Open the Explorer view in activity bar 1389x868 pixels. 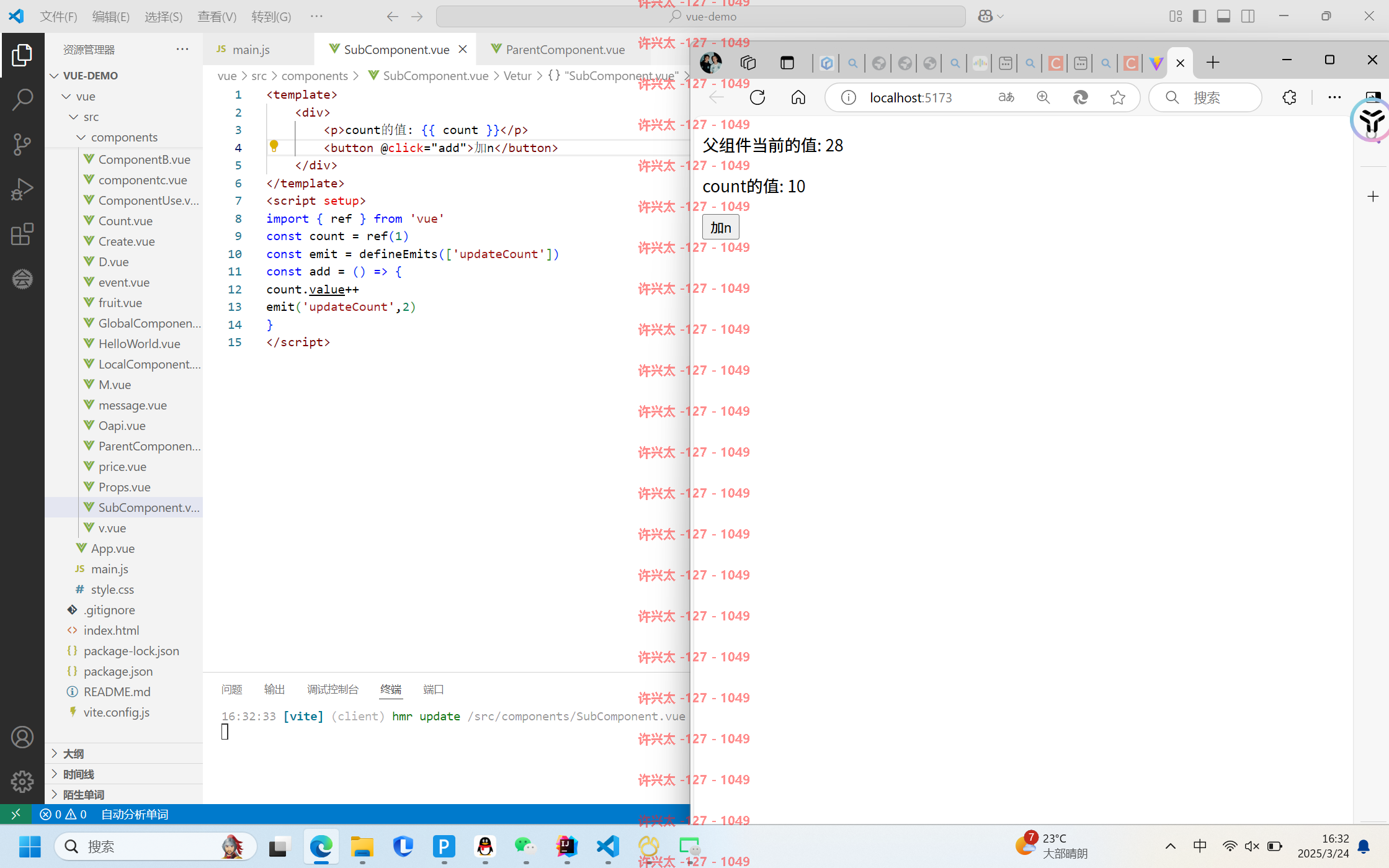coord(22,55)
